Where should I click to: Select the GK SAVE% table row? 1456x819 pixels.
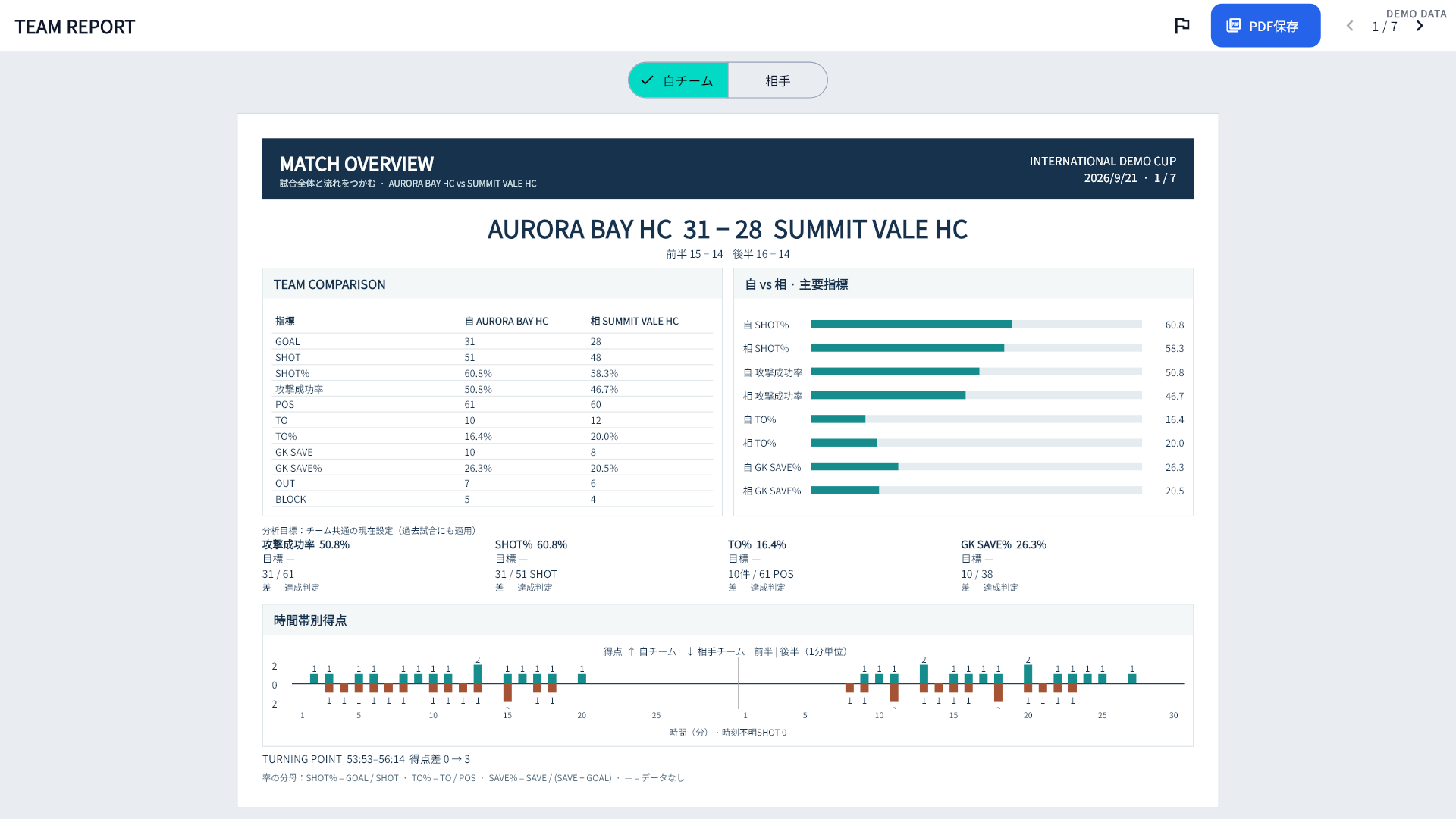click(x=492, y=468)
